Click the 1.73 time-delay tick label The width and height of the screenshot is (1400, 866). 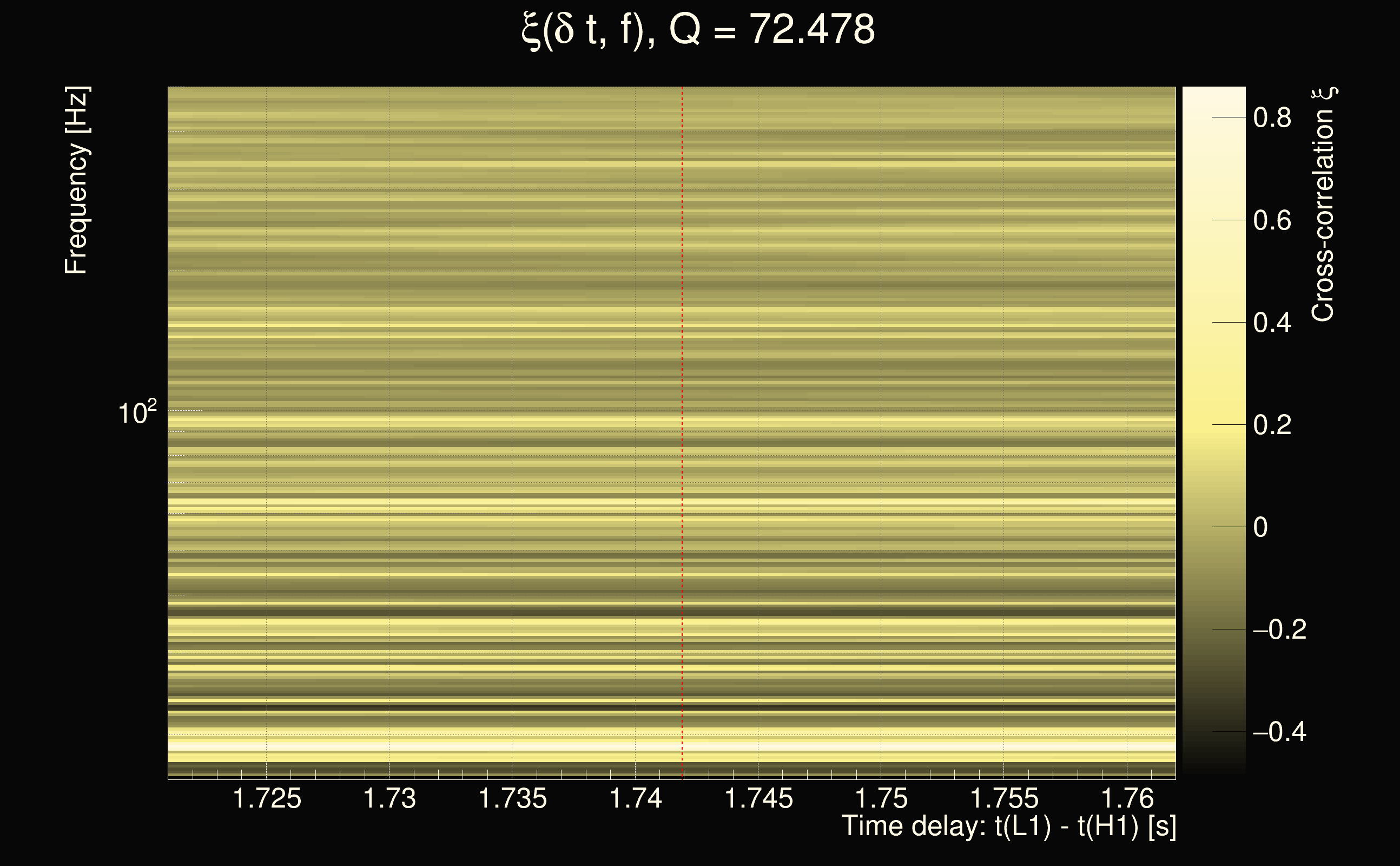tap(390, 798)
